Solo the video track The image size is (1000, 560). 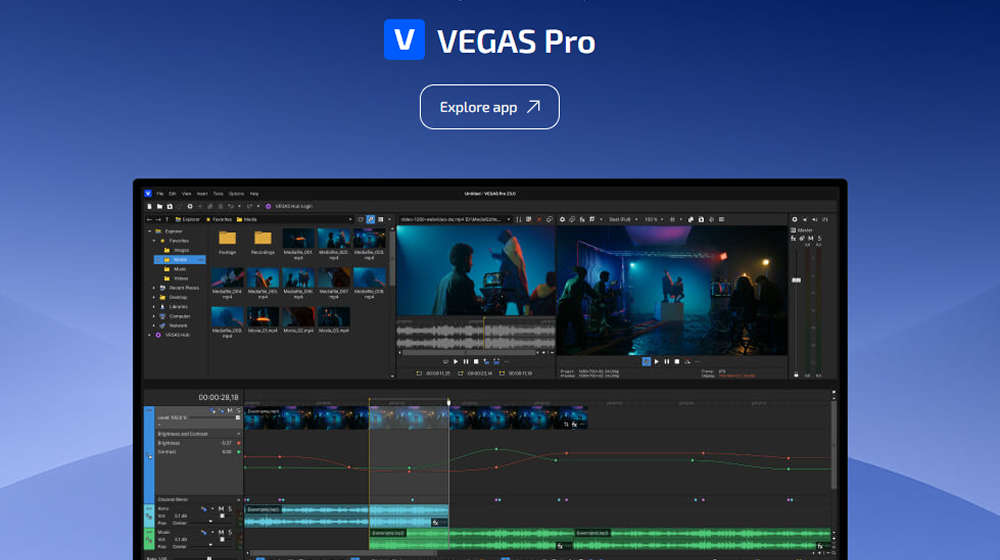(239, 410)
